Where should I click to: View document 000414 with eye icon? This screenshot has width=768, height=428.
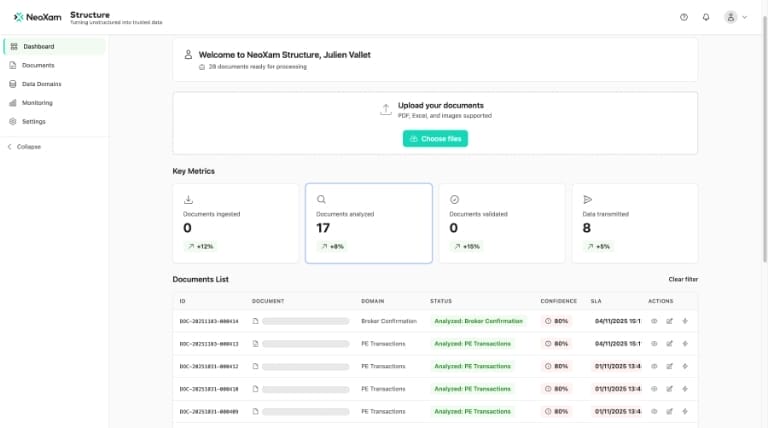[654, 321]
